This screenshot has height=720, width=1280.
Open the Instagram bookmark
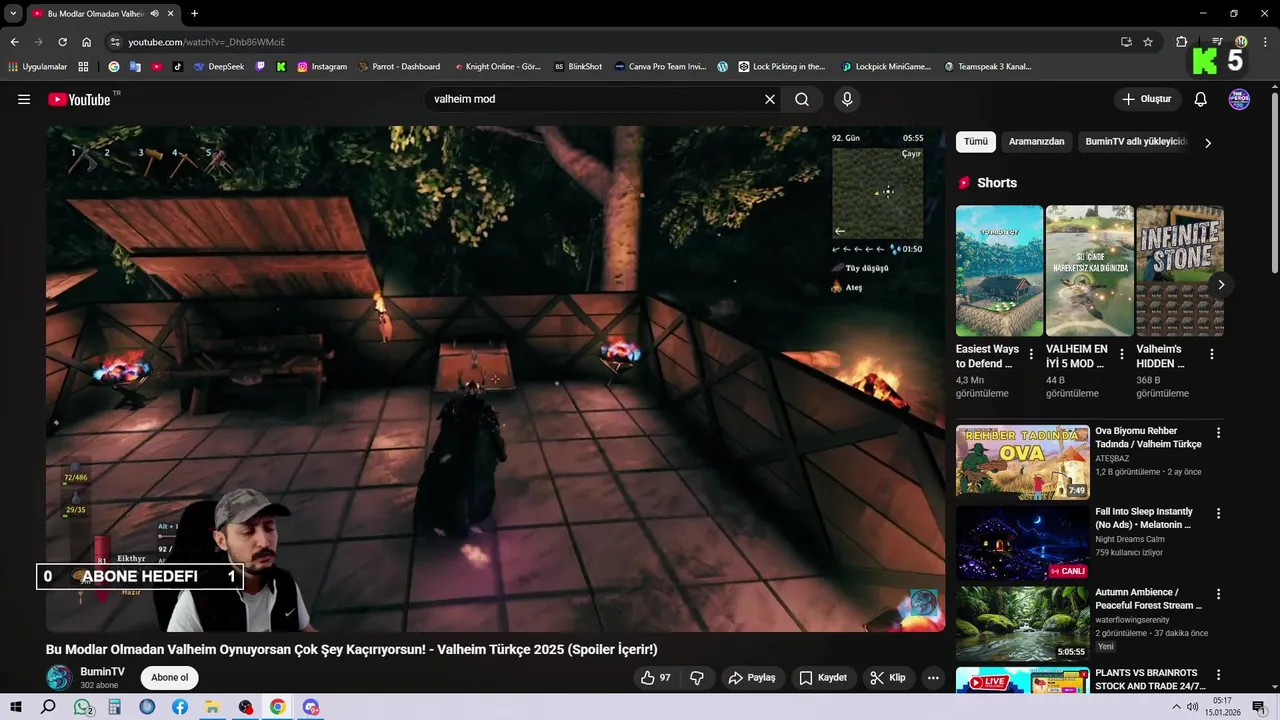click(x=322, y=67)
